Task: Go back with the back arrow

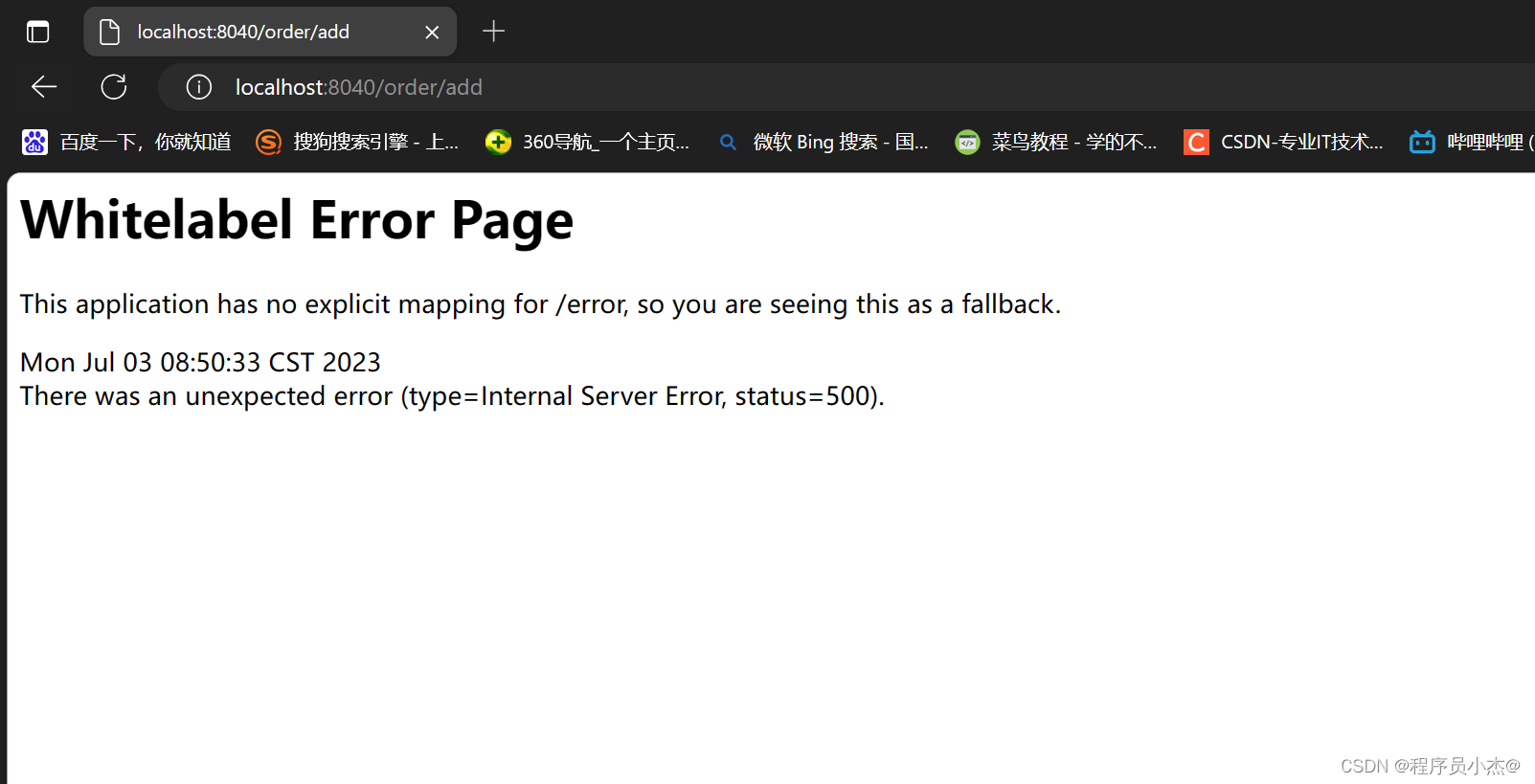Action: pyautogui.click(x=44, y=87)
